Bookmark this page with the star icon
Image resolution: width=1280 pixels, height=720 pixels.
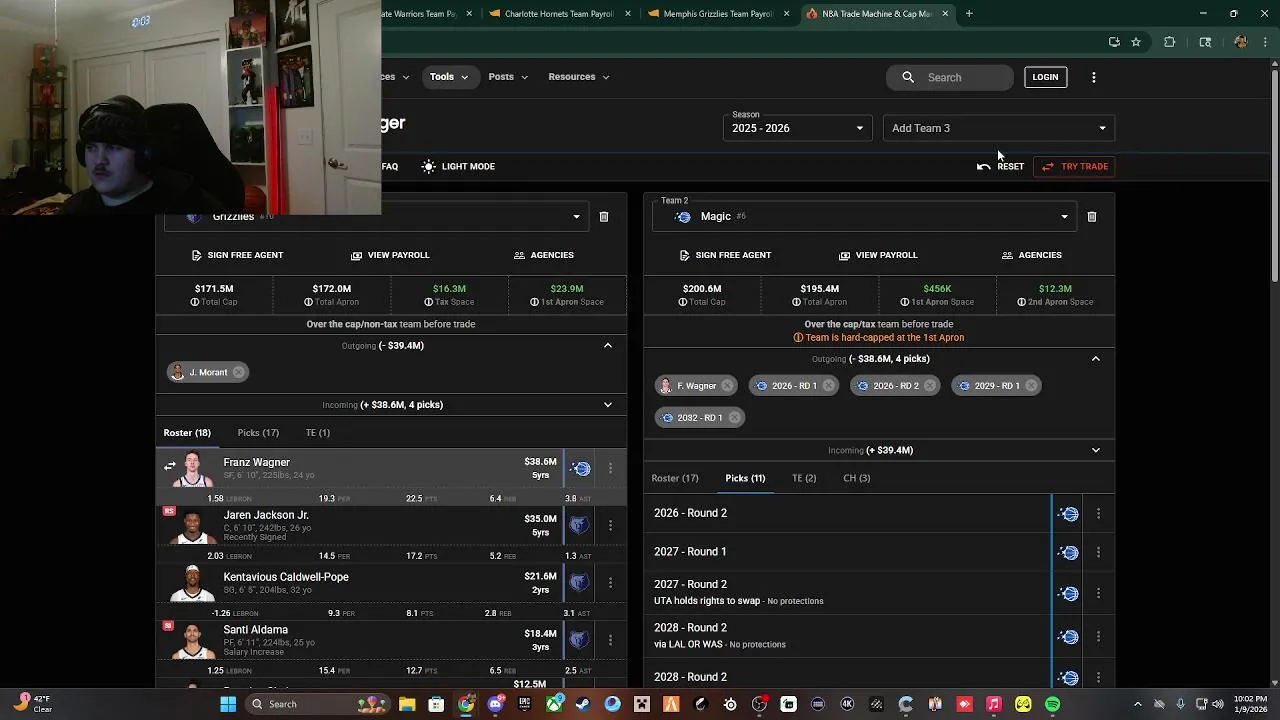[1136, 42]
